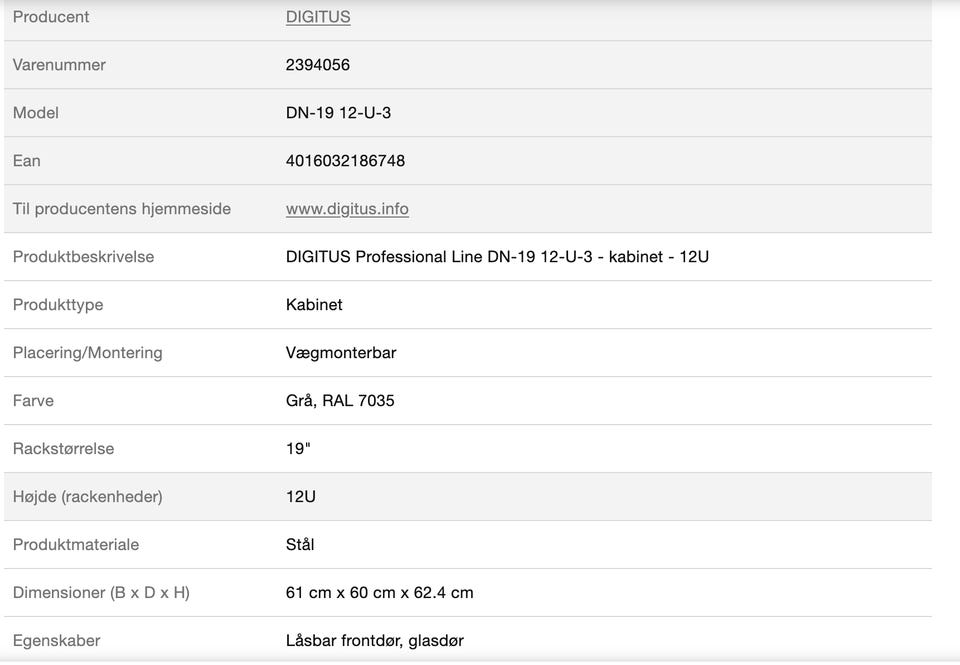The width and height of the screenshot is (960, 665).
Task: Click the material value Stål
Action: 300,545
